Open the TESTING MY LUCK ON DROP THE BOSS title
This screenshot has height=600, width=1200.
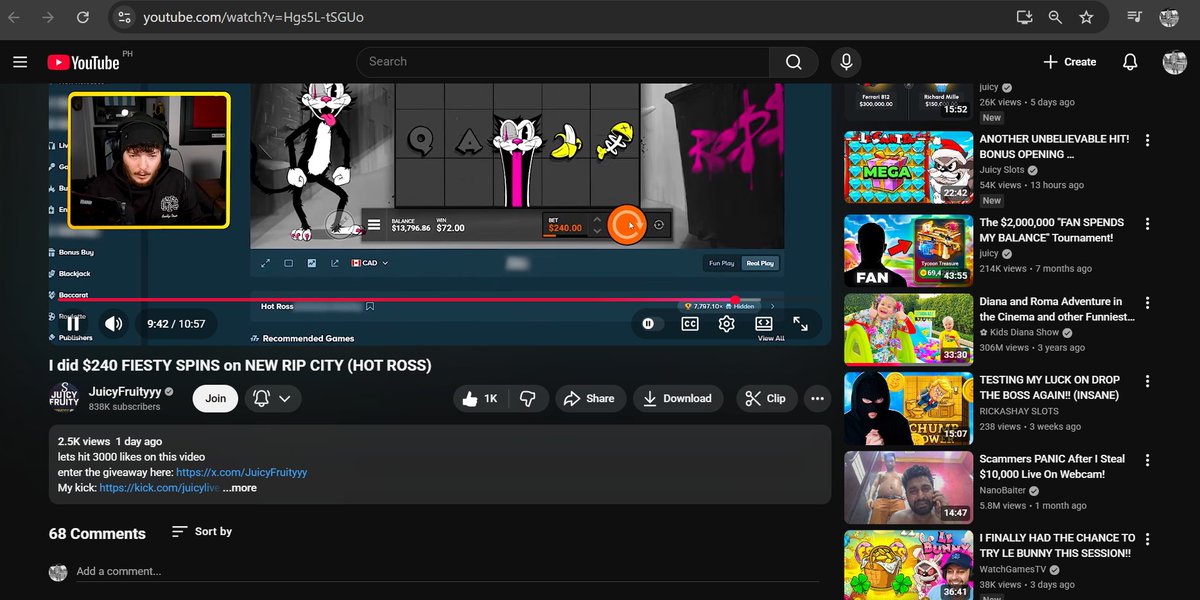coord(1050,388)
